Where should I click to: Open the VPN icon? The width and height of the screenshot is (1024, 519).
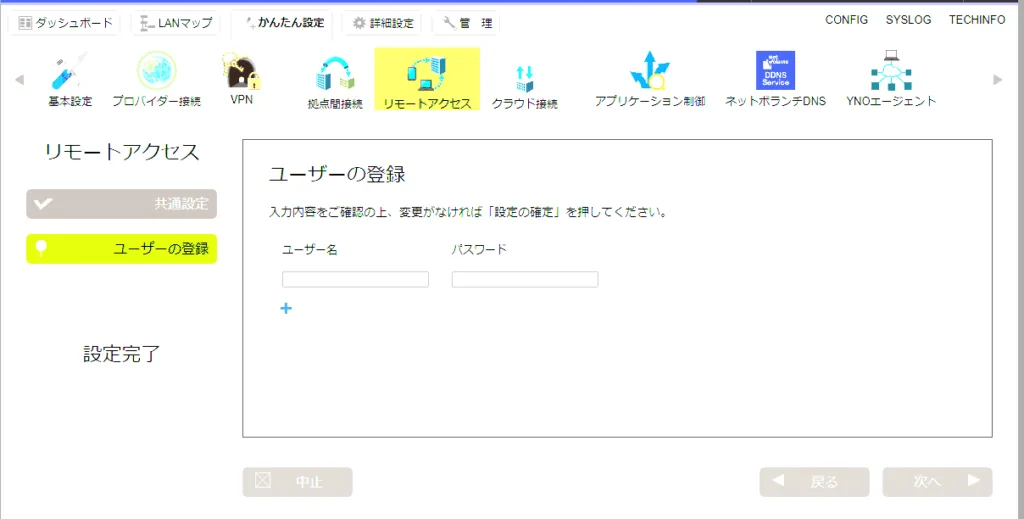[242, 79]
